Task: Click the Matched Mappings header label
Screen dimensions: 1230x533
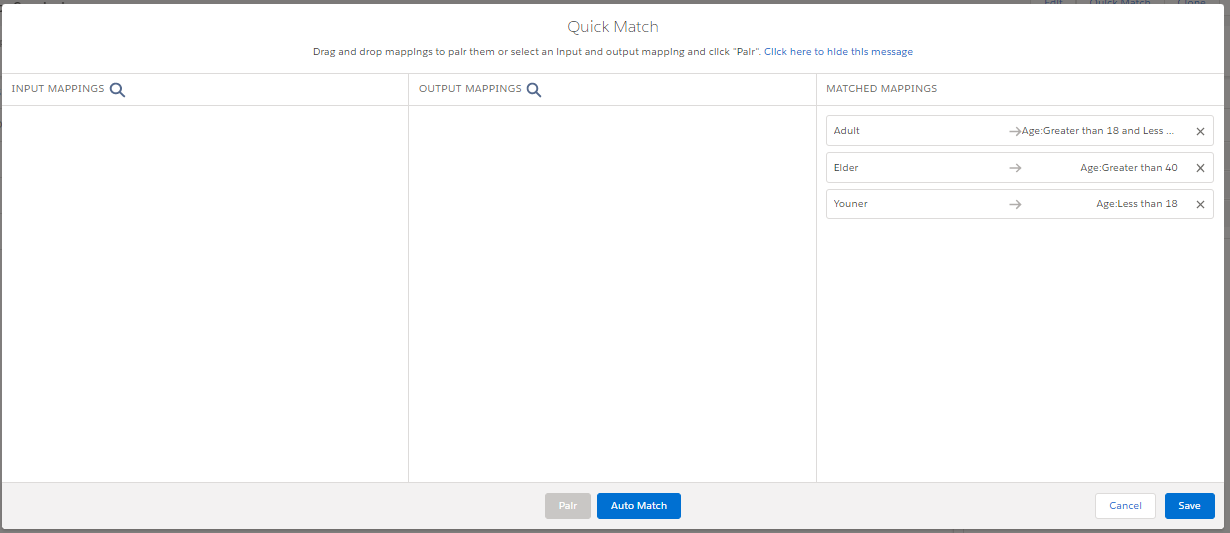Action: point(881,89)
